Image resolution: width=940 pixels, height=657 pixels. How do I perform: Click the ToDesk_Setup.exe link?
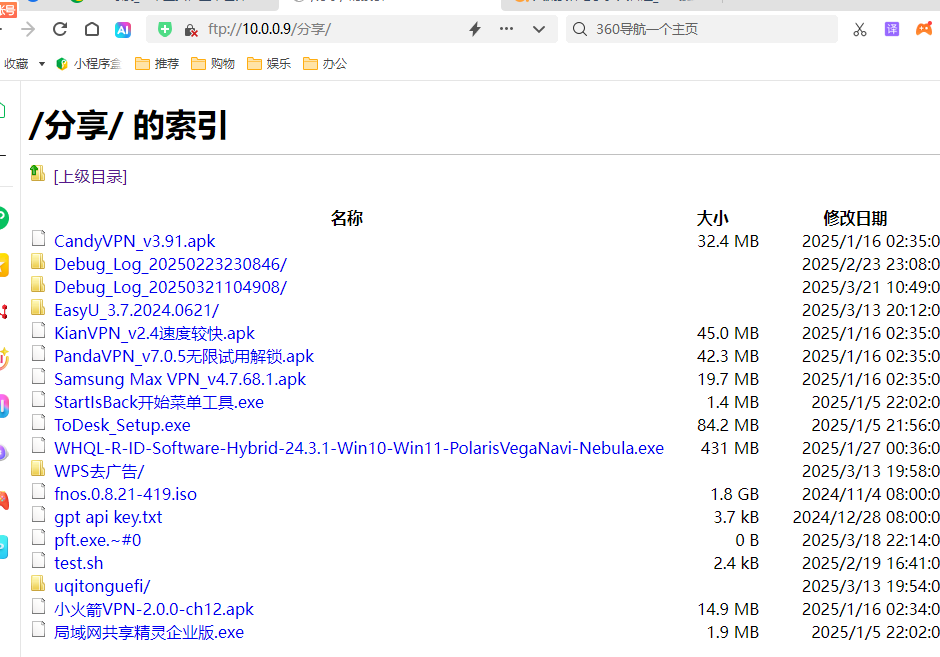[x=122, y=425]
